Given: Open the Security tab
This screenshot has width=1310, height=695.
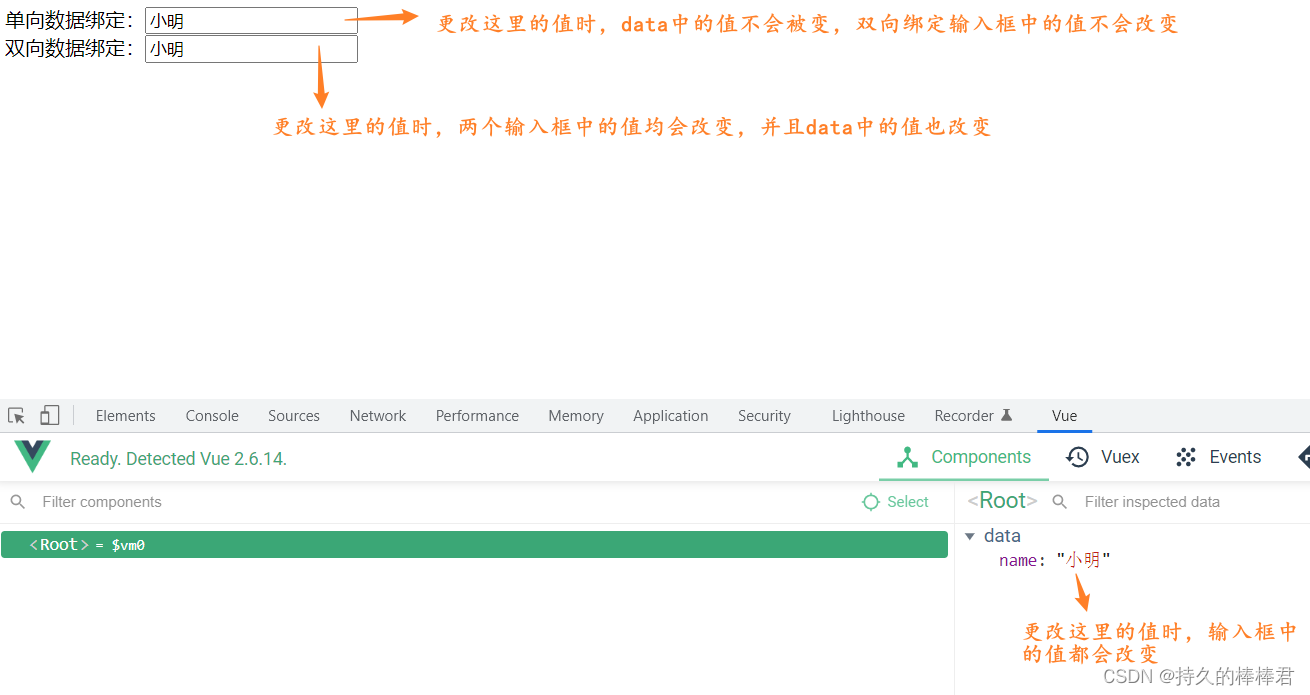Looking at the screenshot, I should [x=764, y=416].
